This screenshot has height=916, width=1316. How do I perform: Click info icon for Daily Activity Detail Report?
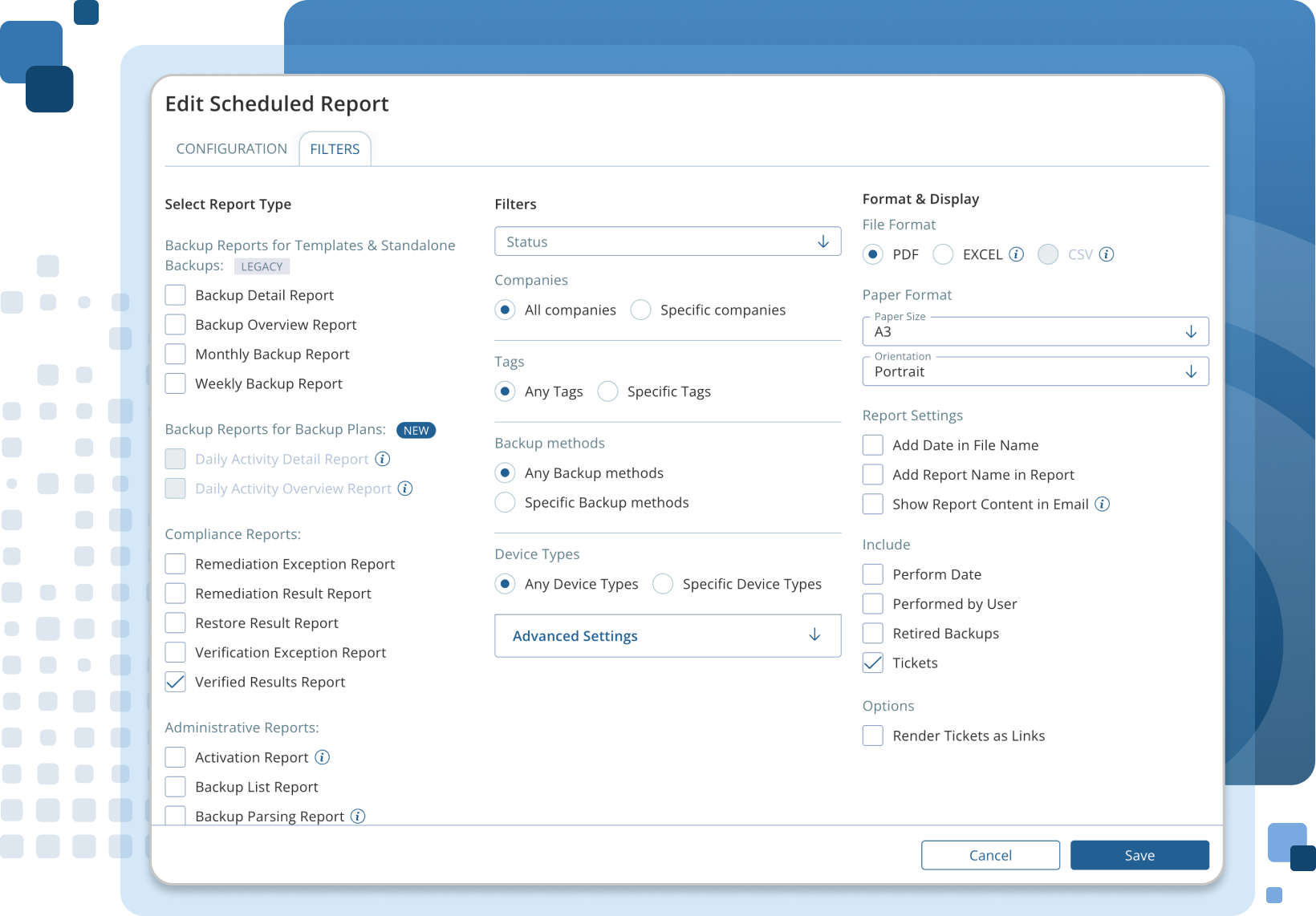383,459
